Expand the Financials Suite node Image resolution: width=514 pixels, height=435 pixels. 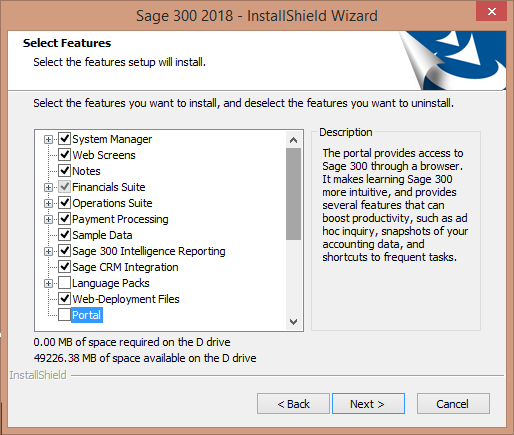tap(48, 187)
